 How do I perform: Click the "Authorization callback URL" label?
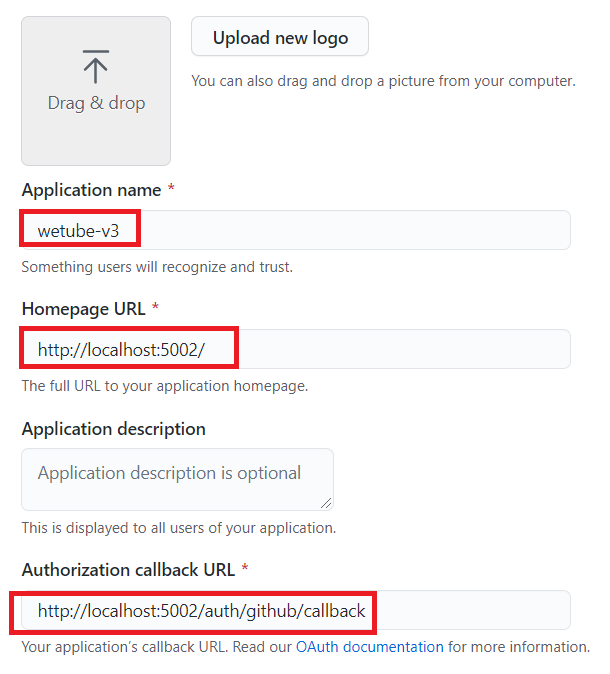(129, 570)
